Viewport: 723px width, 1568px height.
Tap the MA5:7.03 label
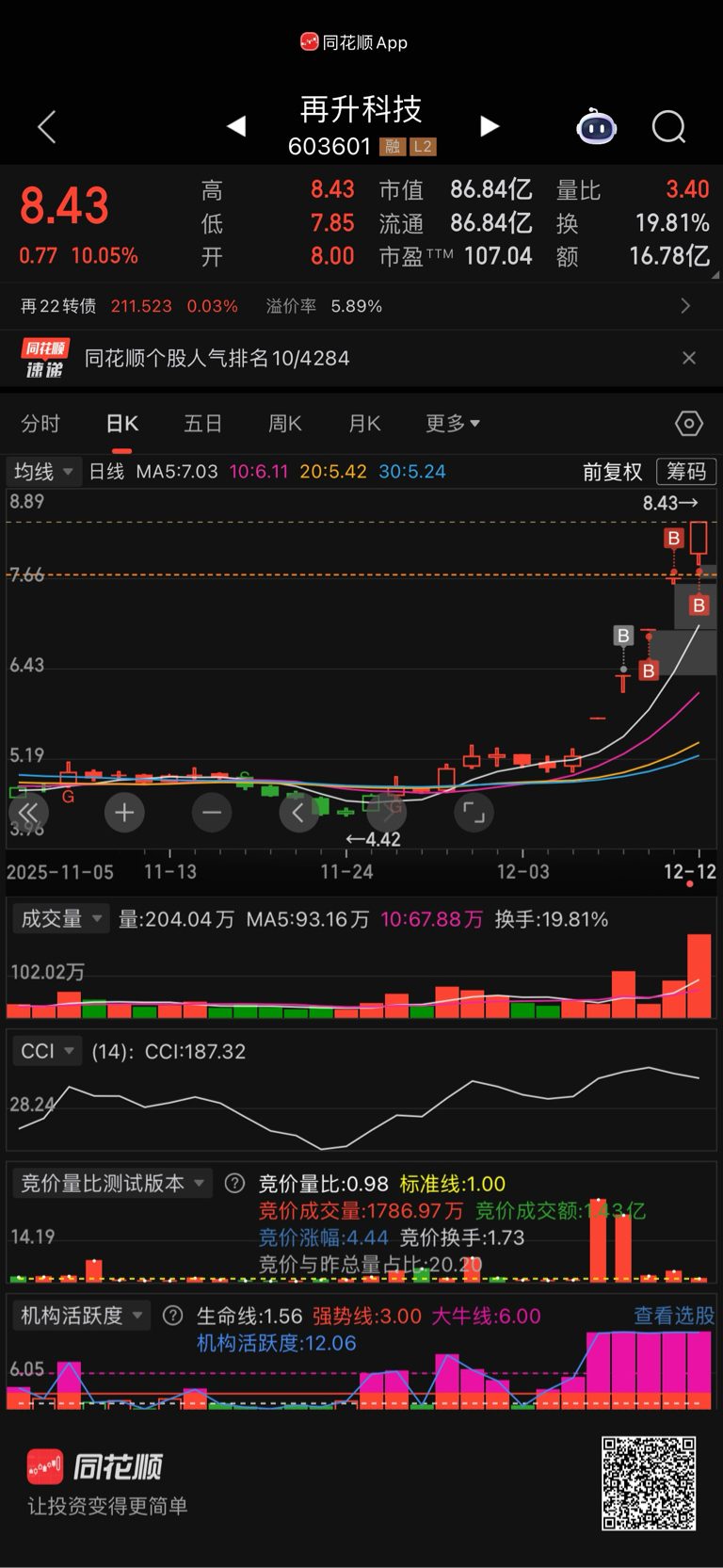pos(177,472)
